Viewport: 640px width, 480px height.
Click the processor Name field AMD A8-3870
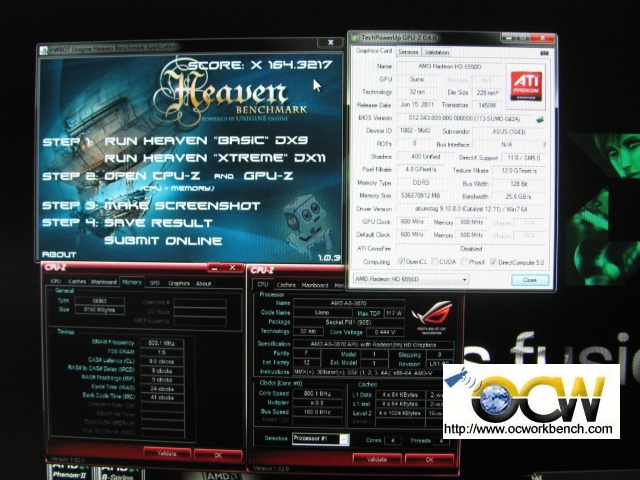[349, 303]
